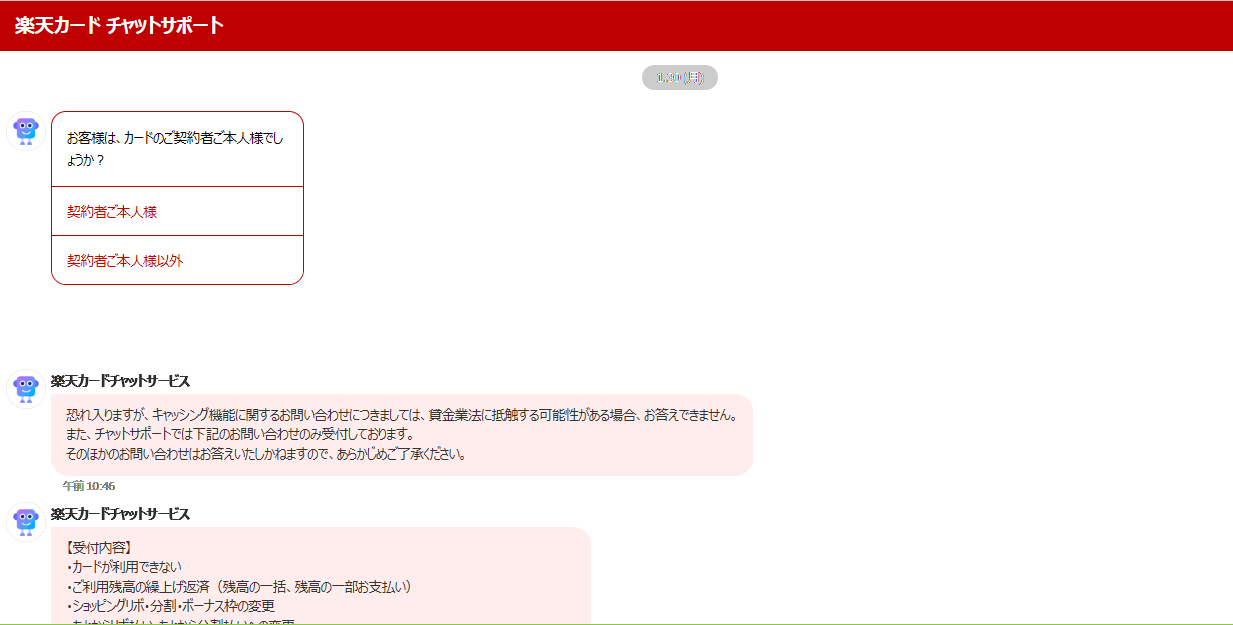Click the ・ご利用残高の繰上げ返済 line
Viewport: 1233px width, 625px height.
(239, 587)
